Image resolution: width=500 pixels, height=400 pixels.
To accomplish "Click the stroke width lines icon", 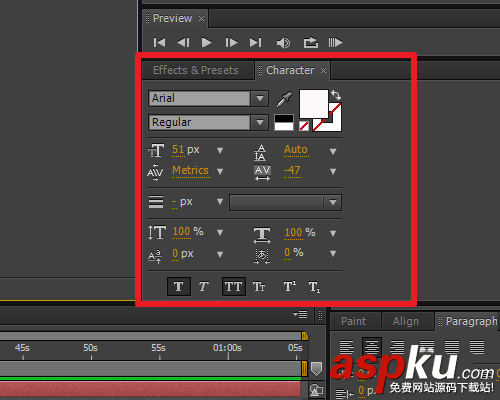I will [156, 202].
